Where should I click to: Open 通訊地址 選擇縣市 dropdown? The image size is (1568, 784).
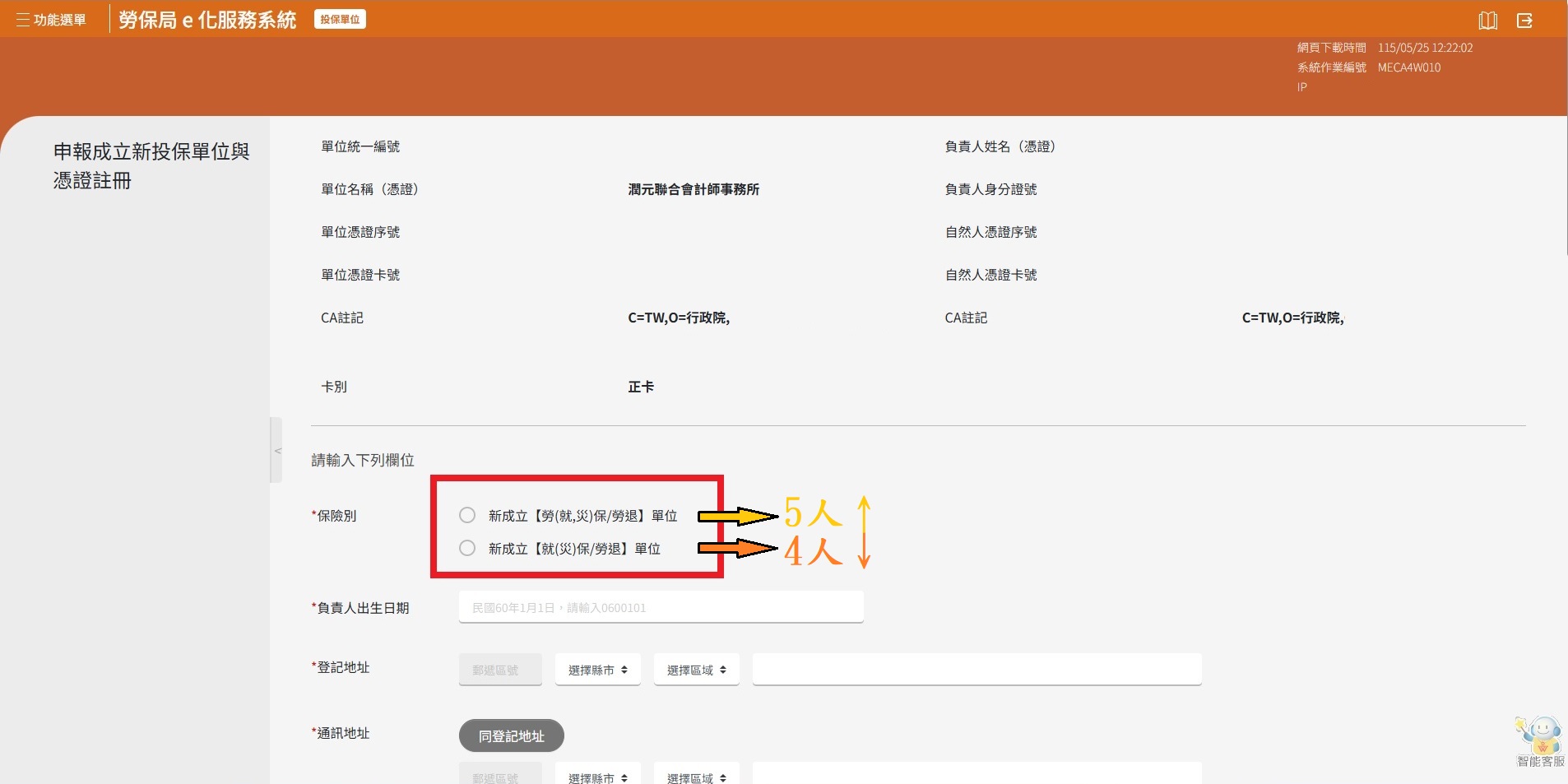click(x=597, y=775)
